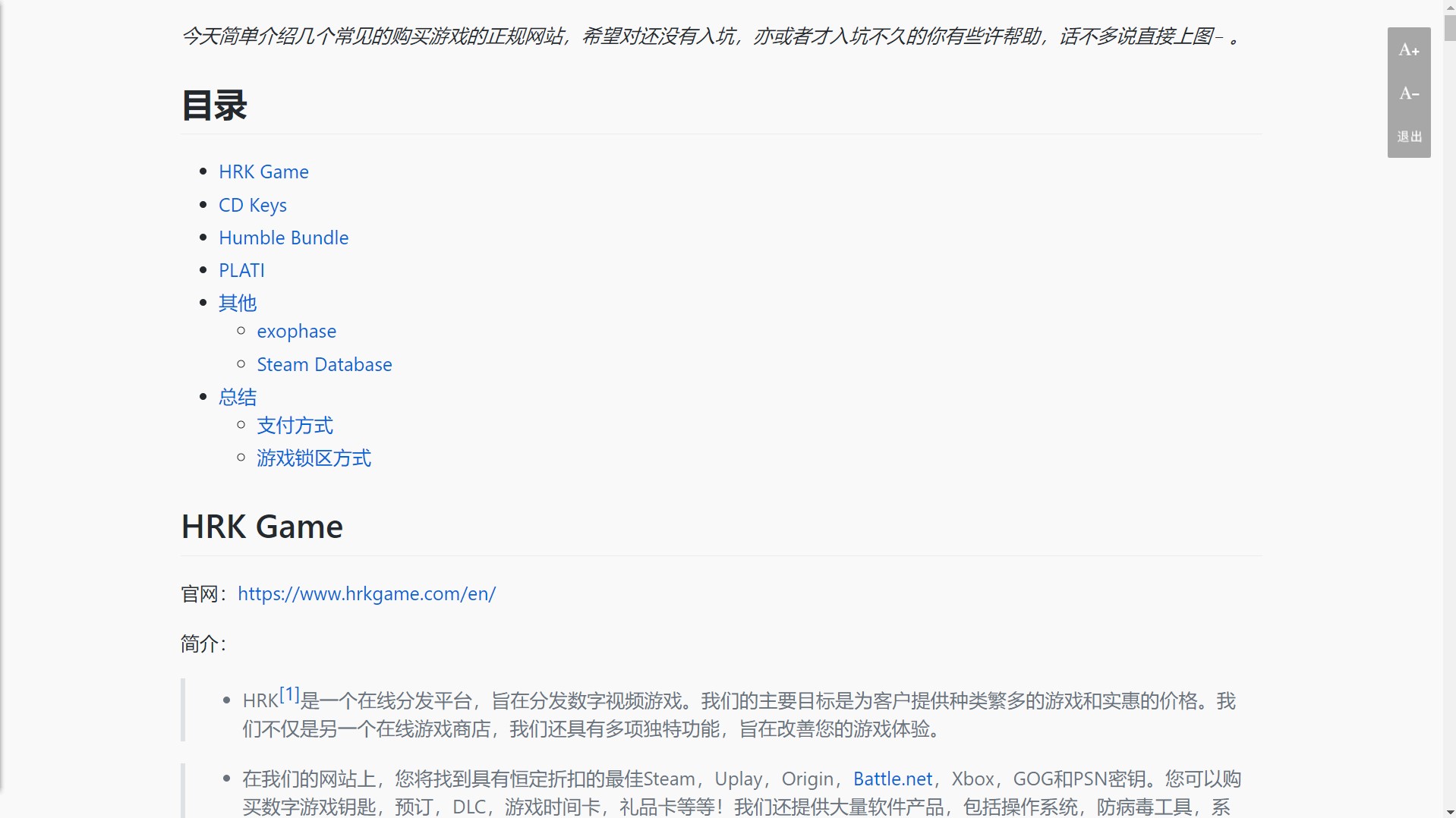Jump to HRK Game section in contents
The width and height of the screenshot is (1456, 818).
pyautogui.click(x=263, y=171)
